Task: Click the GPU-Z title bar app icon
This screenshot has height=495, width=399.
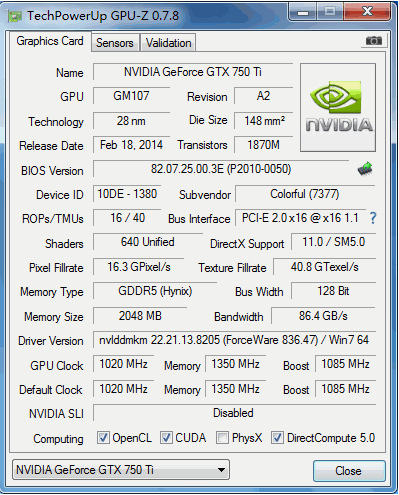Action: pos(15,16)
